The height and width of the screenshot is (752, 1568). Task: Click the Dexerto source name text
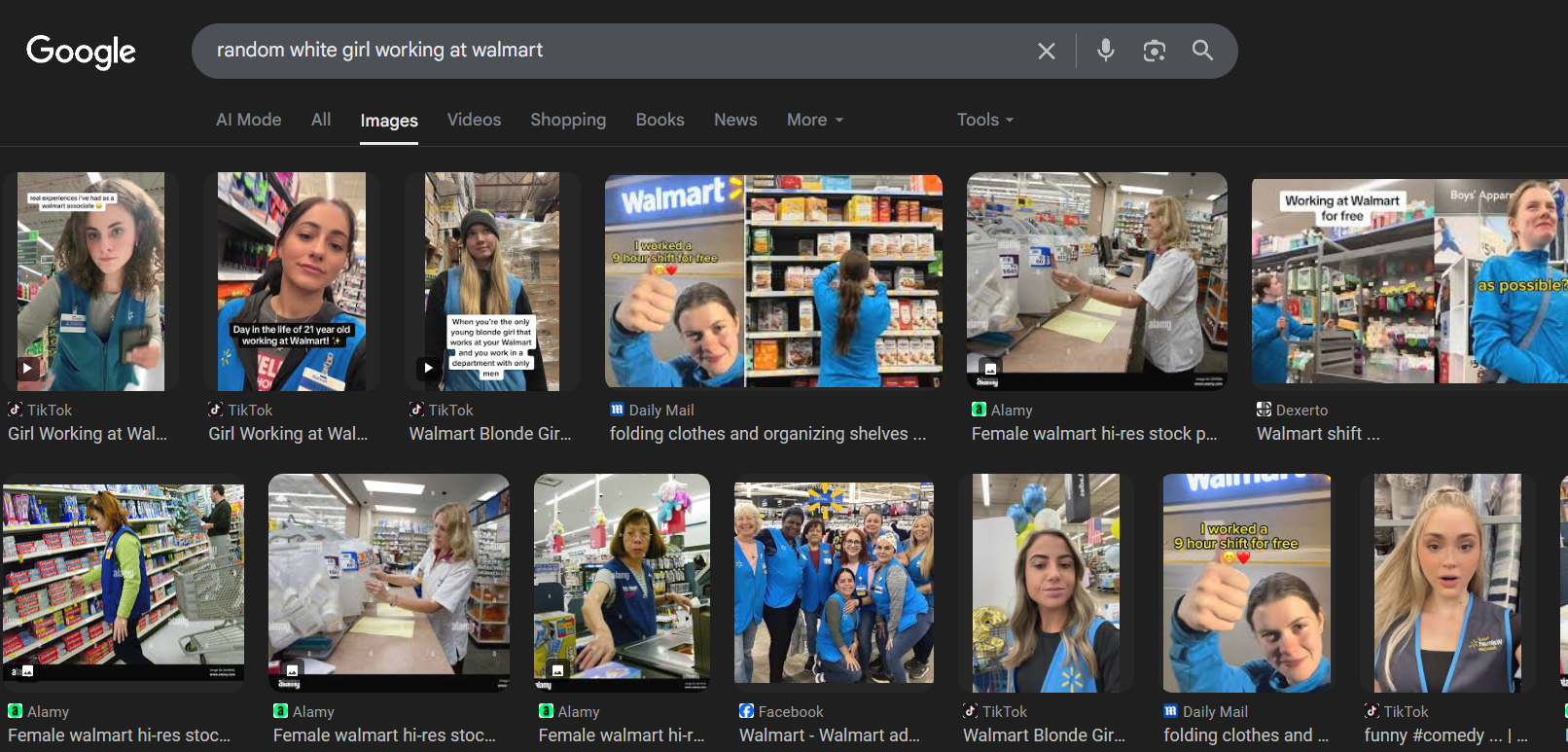[1301, 411]
